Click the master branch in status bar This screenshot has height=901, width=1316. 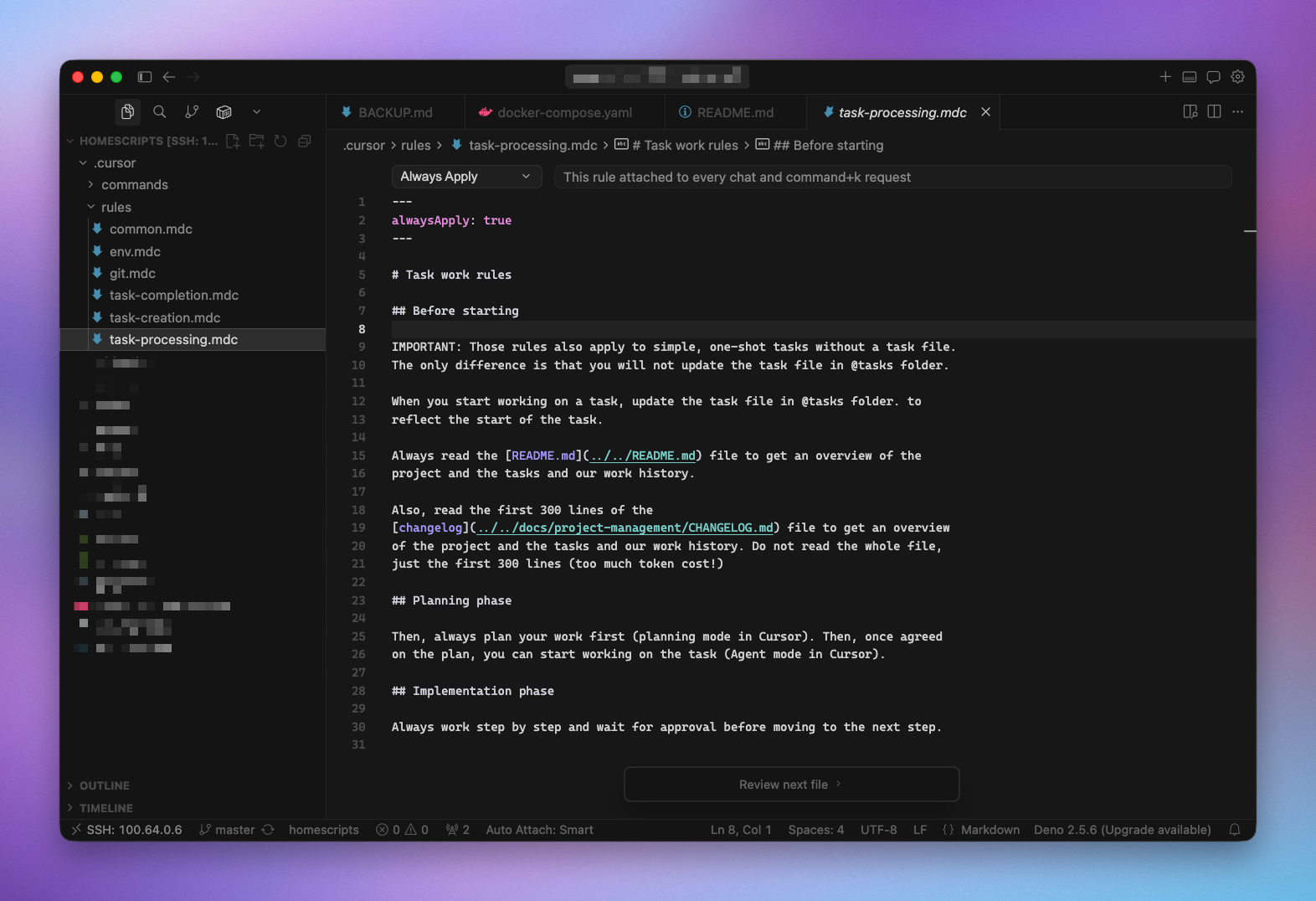[x=234, y=830]
